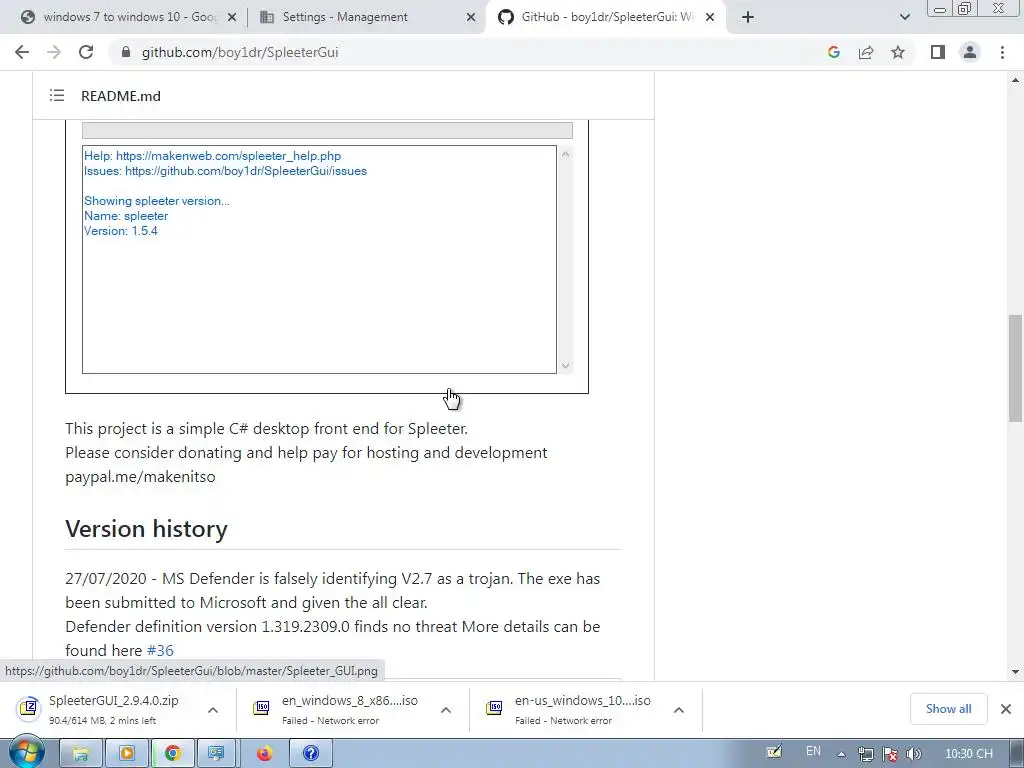Click the scrollbar up arrow
Viewport: 1024px width, 768px height.
1015,80
